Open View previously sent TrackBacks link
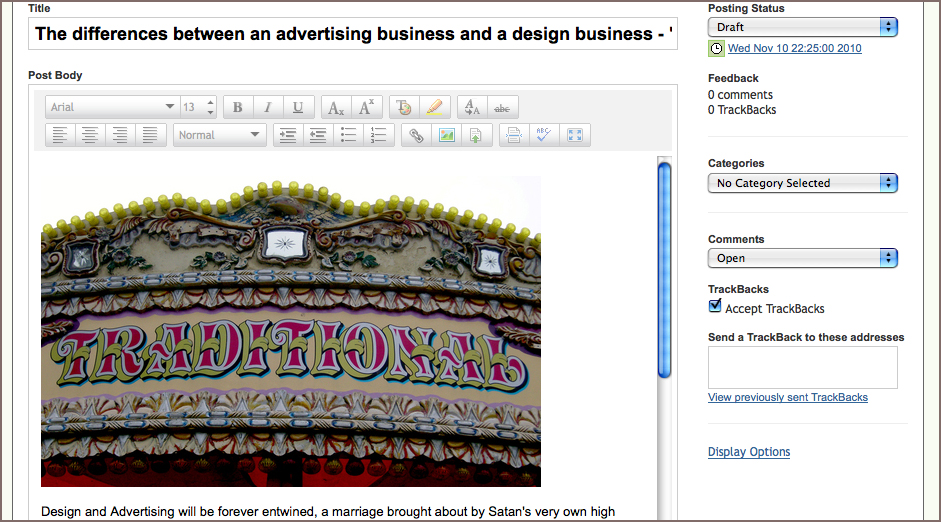The image size is (941, 522). [787, 397]
